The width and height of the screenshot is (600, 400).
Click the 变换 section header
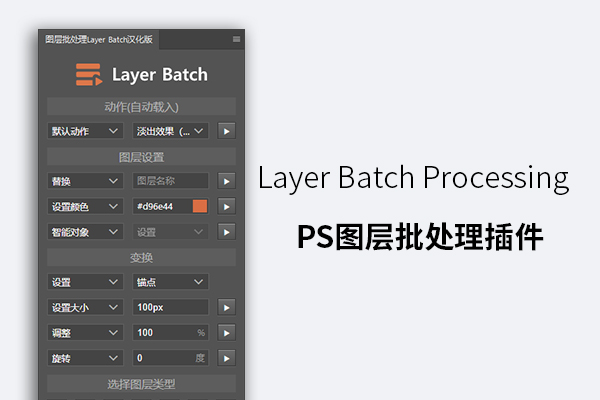[141, 257]
